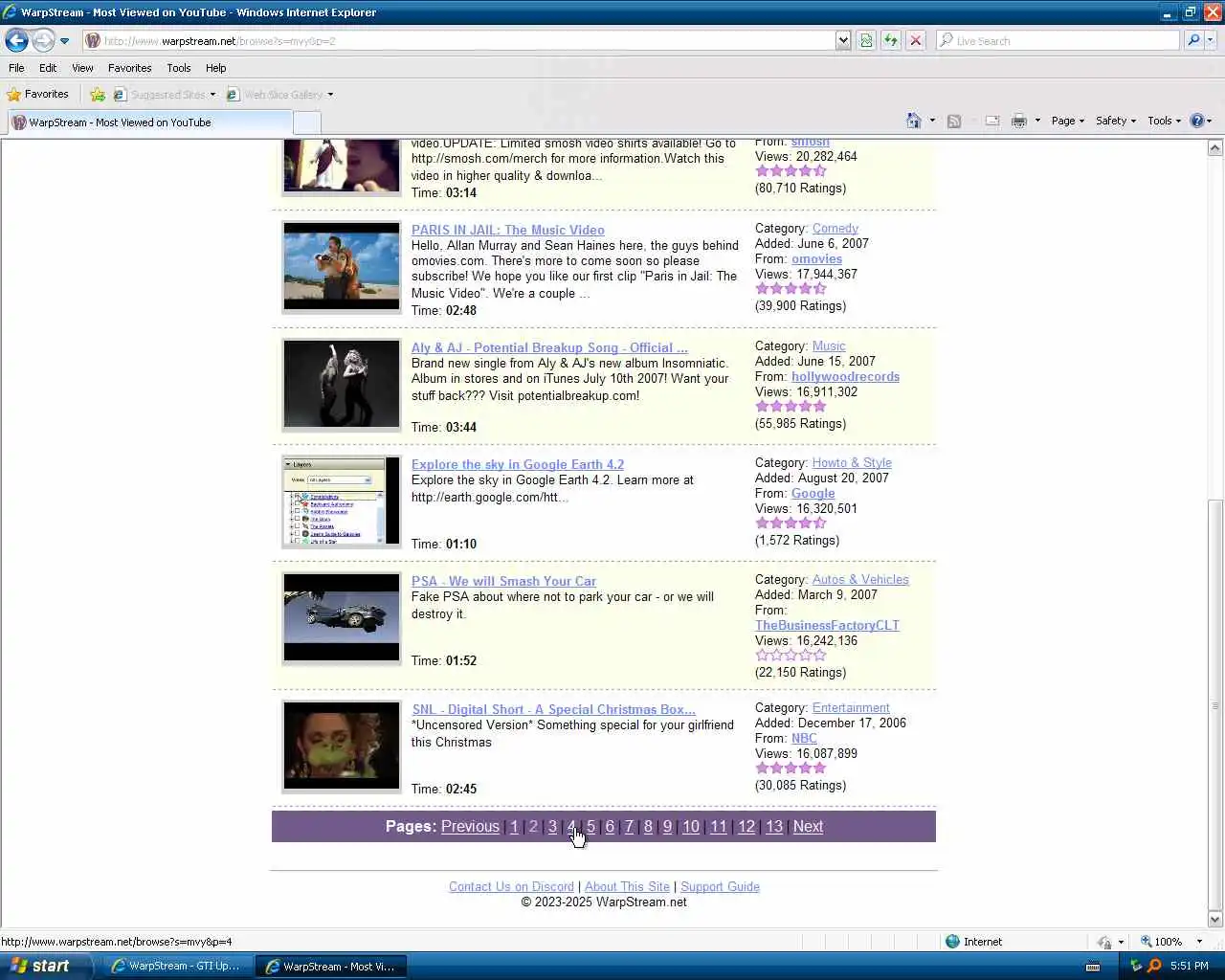Go back with the browser Back button

click(16, 40)
